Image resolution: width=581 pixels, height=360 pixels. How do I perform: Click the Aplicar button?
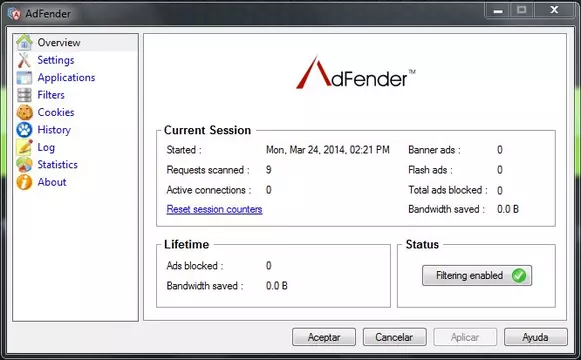coord(465,337)
